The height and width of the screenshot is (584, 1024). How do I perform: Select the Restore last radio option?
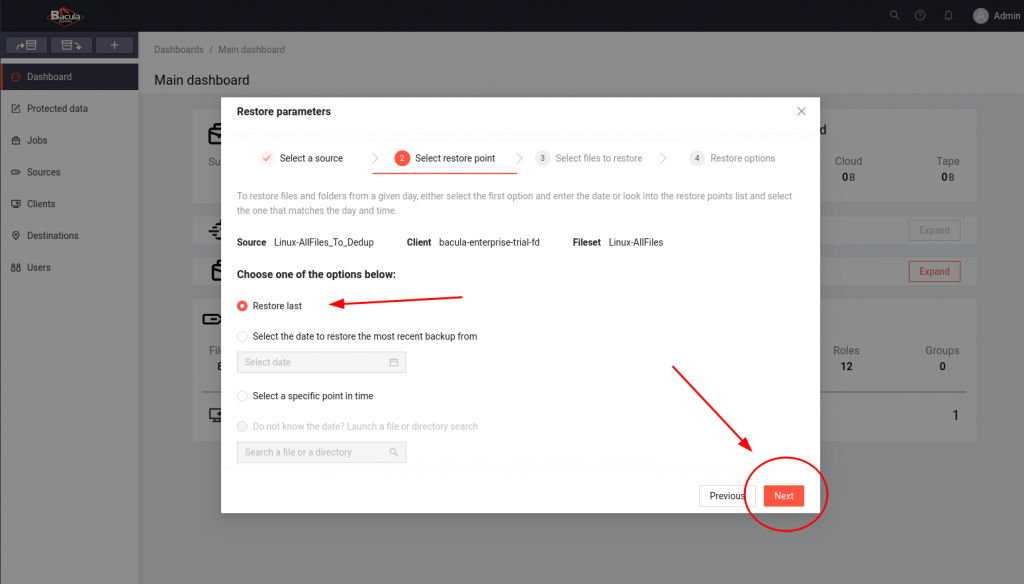coord(243,306)
